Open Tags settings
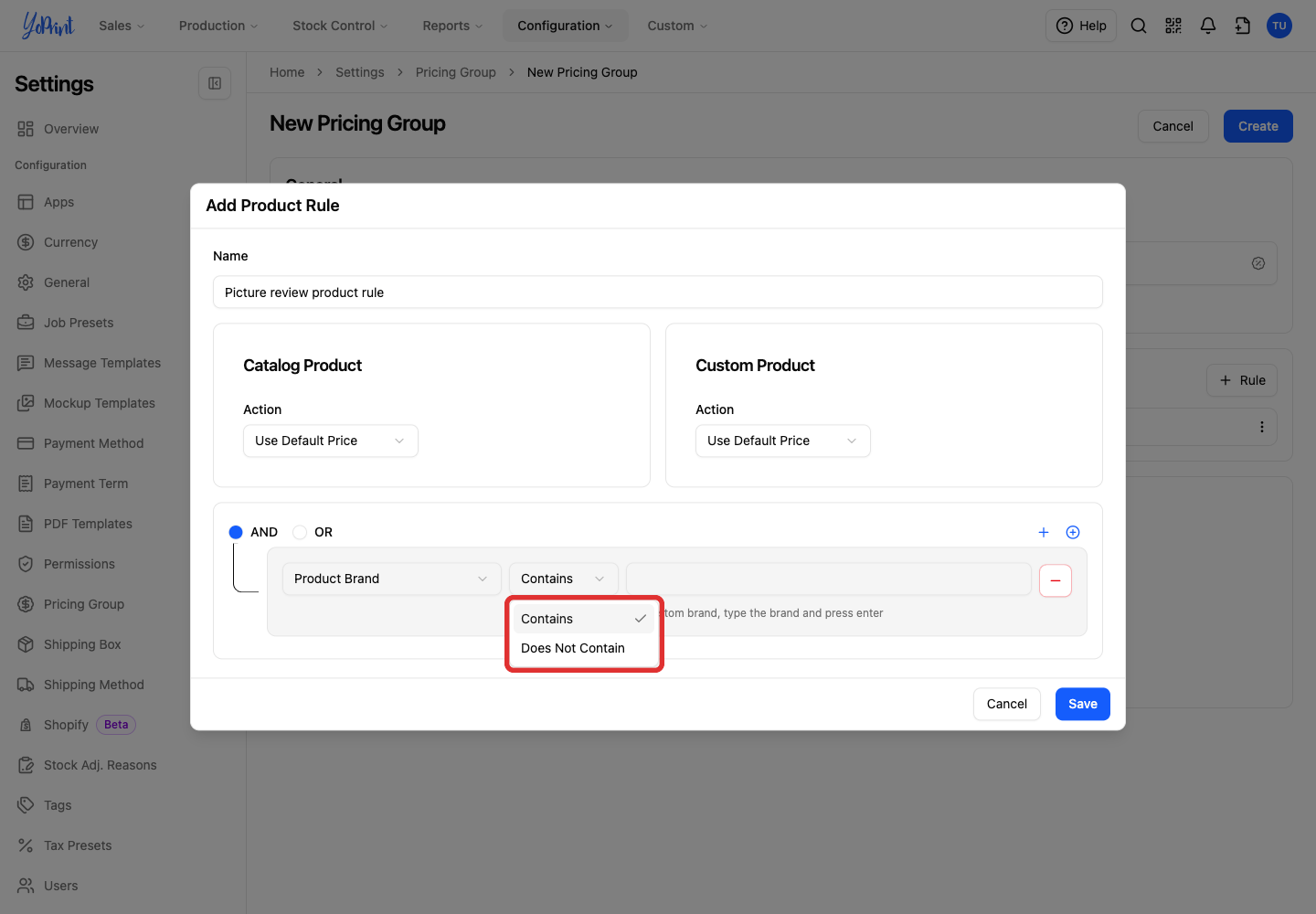 click(58, 805)
